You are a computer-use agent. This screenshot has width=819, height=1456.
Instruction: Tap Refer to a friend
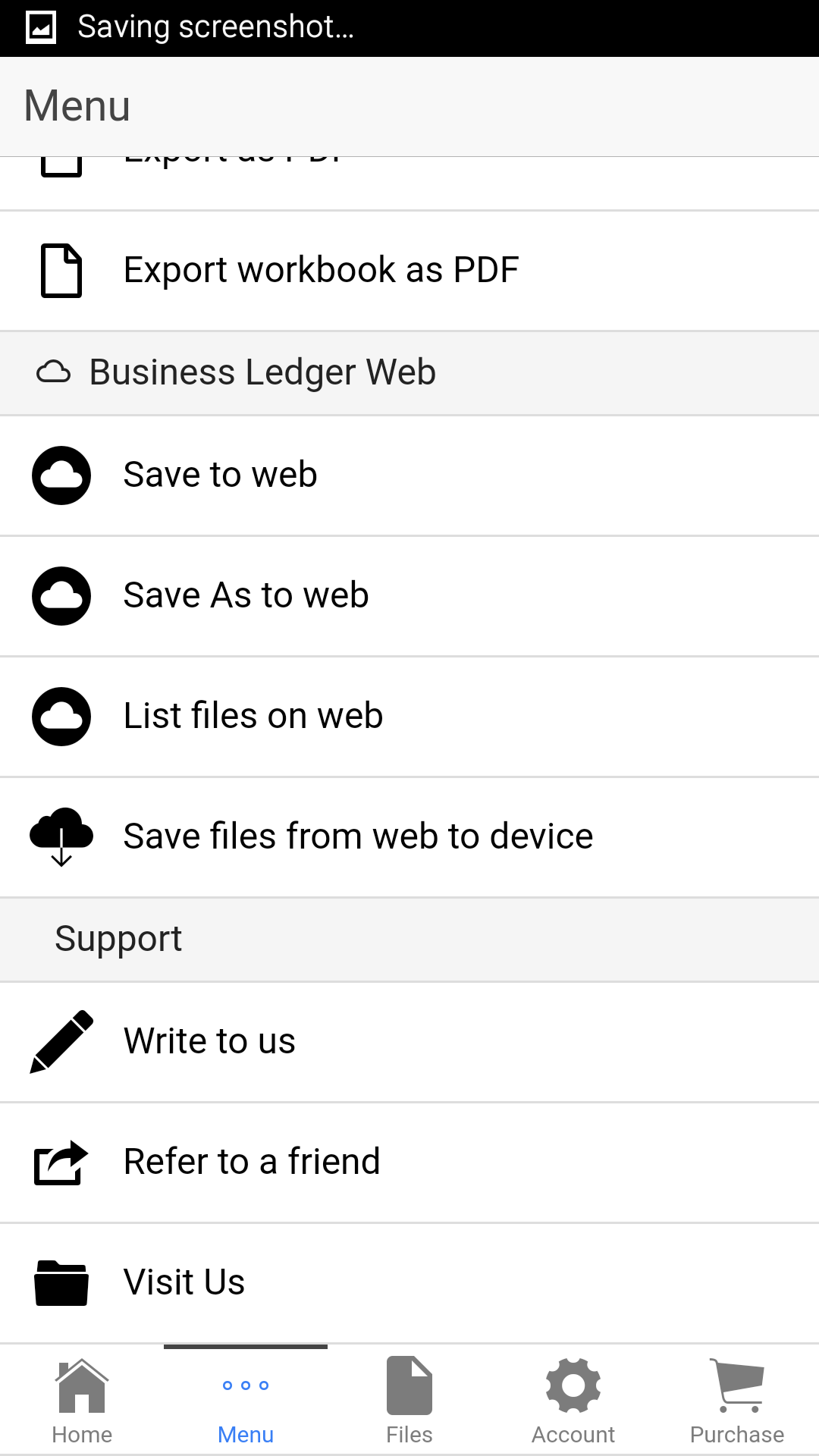point(252,1161)
